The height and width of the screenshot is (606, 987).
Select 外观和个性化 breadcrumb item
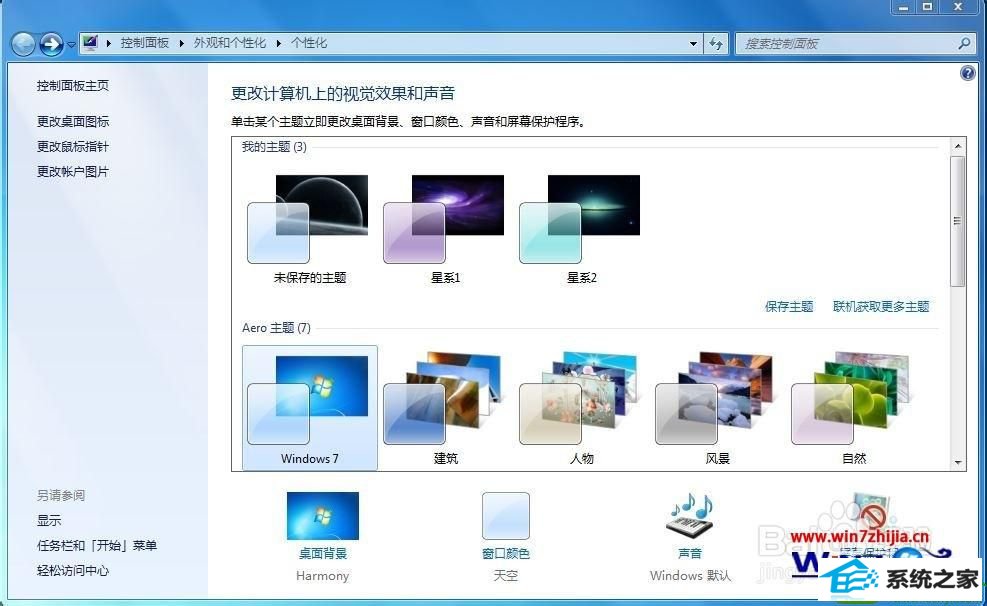click(230, 43)
